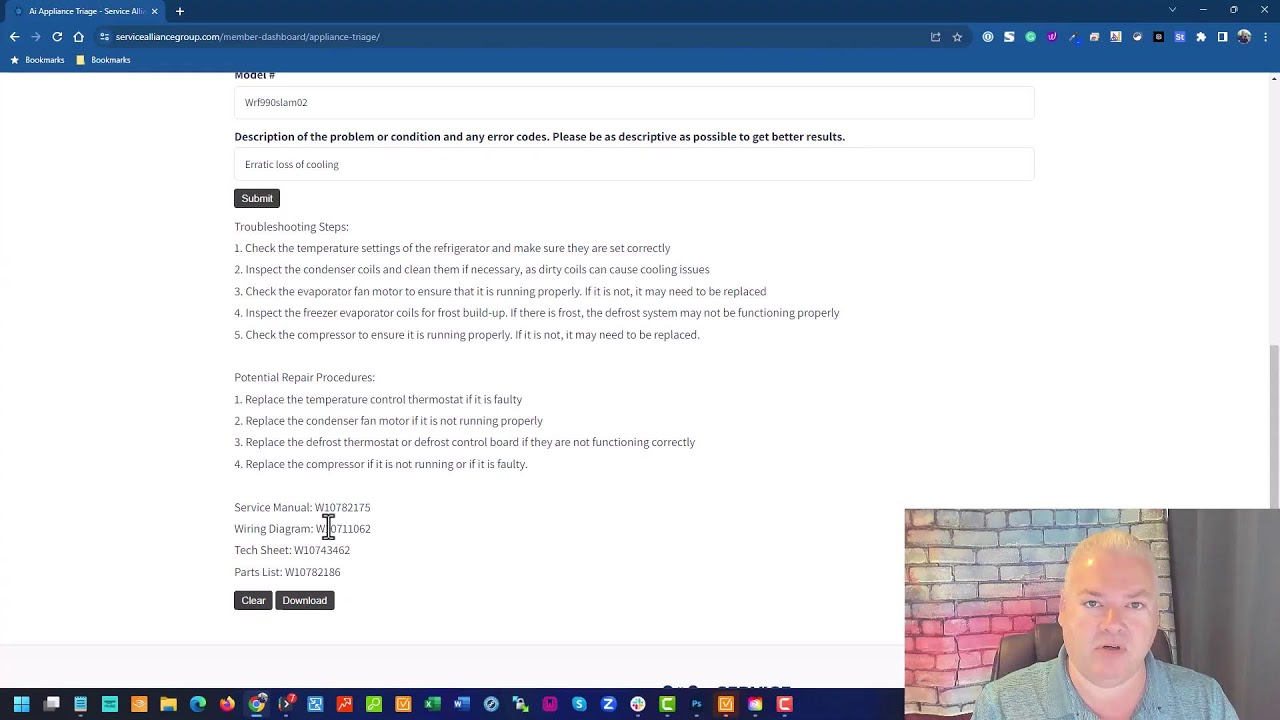Switch to Chrome in the taskbar

tap(256, 704)
